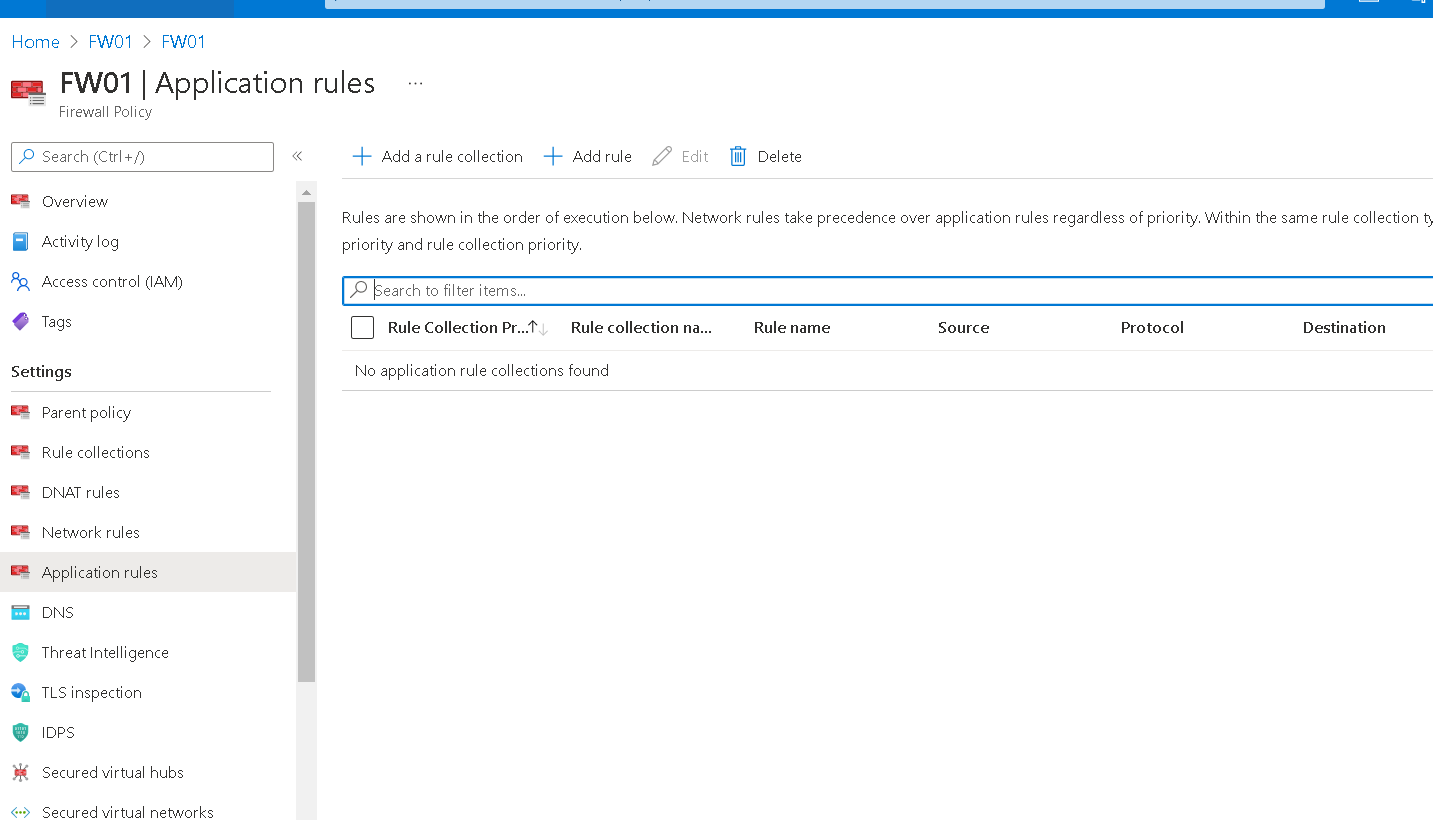Click the FW01 firewall policy icon in header
Screen dimensions: 1433x820
tap(28, 92)
